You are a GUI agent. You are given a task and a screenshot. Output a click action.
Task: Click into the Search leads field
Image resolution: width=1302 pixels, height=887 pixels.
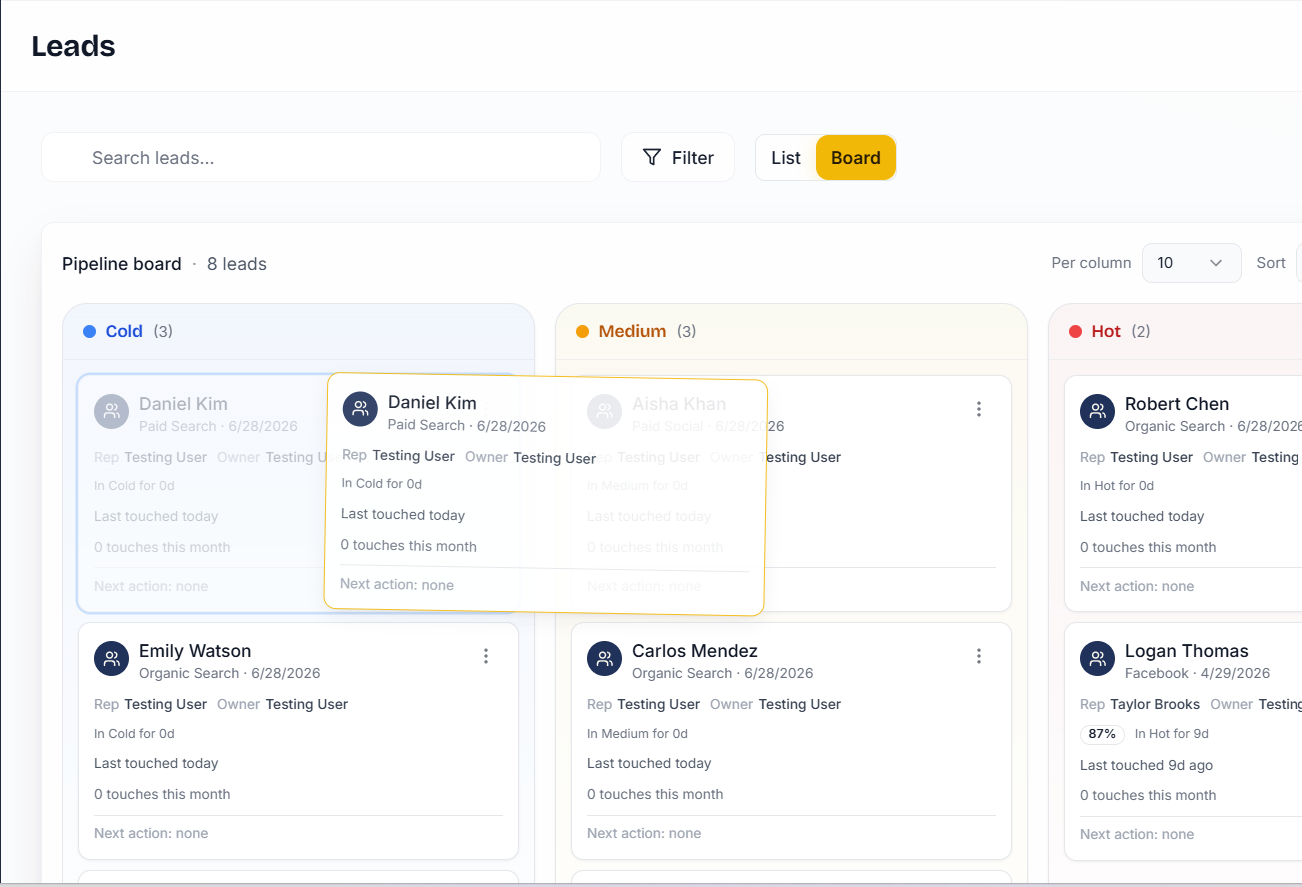tap(321, 158)
